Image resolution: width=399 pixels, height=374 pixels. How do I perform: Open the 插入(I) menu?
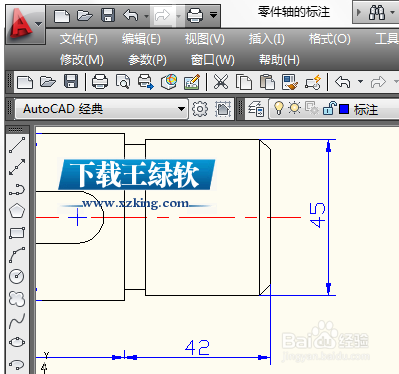[266, 39]
